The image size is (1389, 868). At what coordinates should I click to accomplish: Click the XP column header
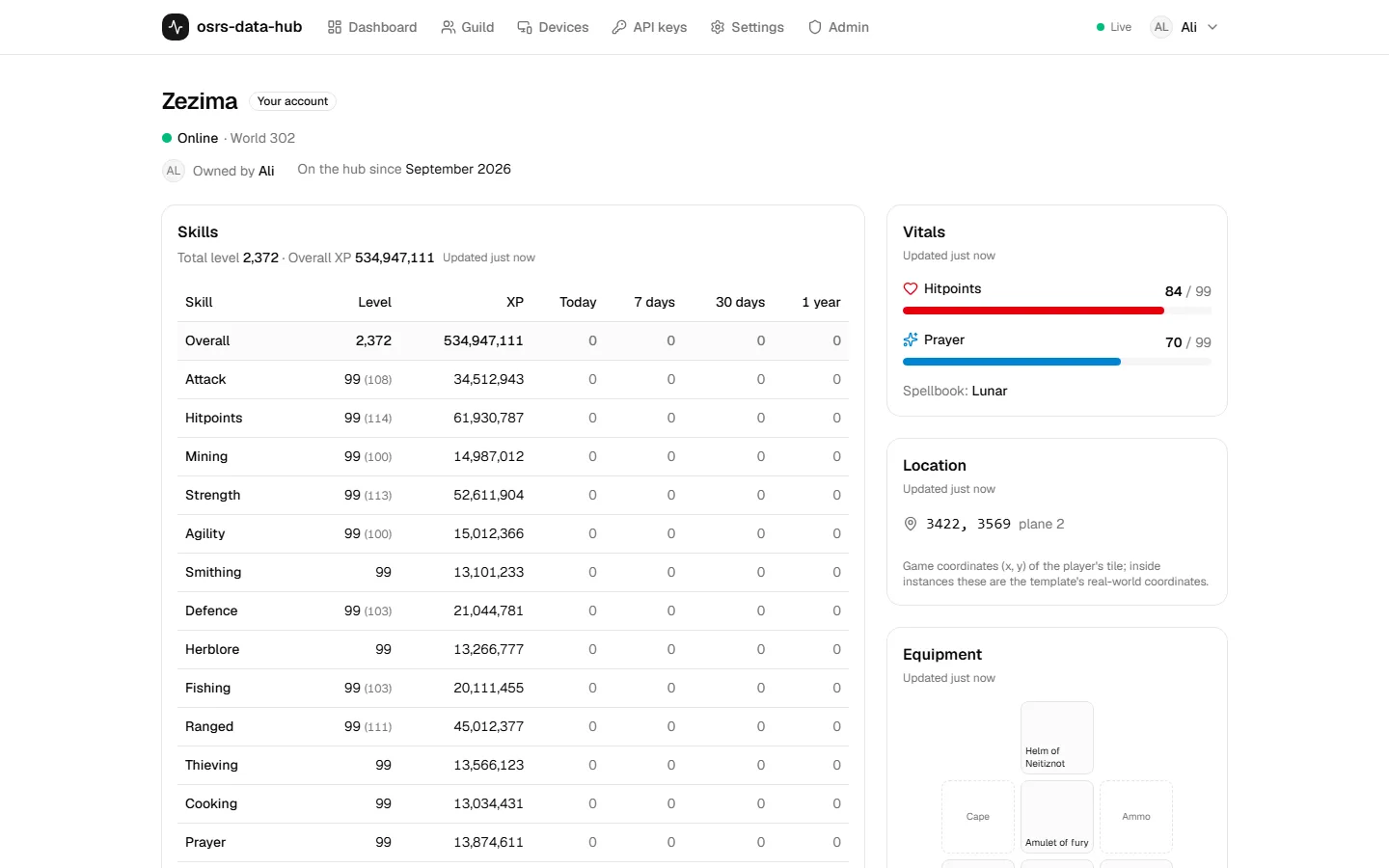coord(515,302)
